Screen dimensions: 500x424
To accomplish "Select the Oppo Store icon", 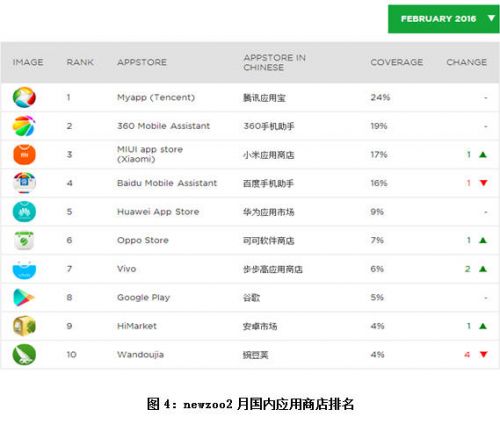I will coord(24,240).
